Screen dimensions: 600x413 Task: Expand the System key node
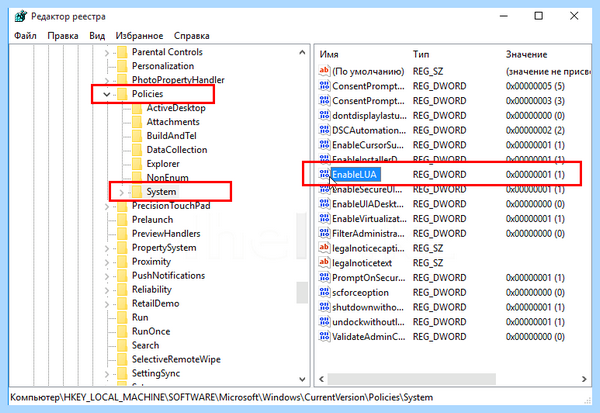click(121, 192)
